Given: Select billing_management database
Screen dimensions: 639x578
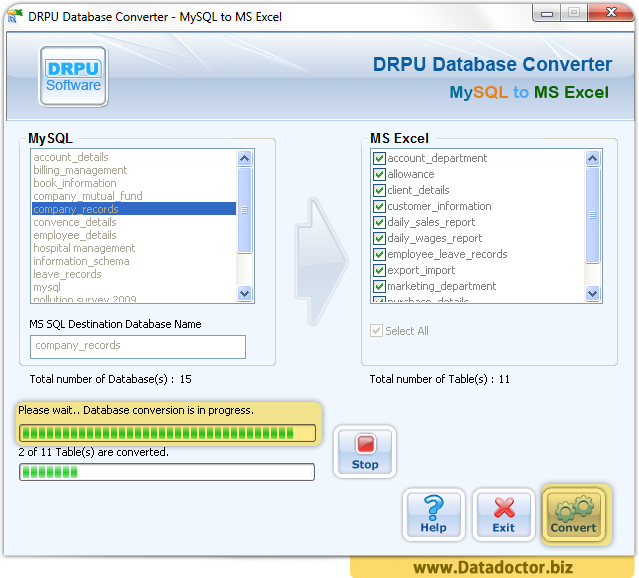Looking at the screenshot, I should tap(134, 170).
